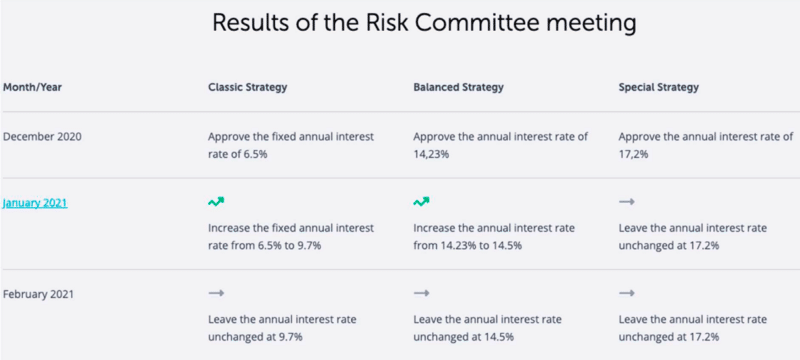Viewport: 800px width, 360px height.
Task: Select the Special Strategy column header
Action: 659,87
